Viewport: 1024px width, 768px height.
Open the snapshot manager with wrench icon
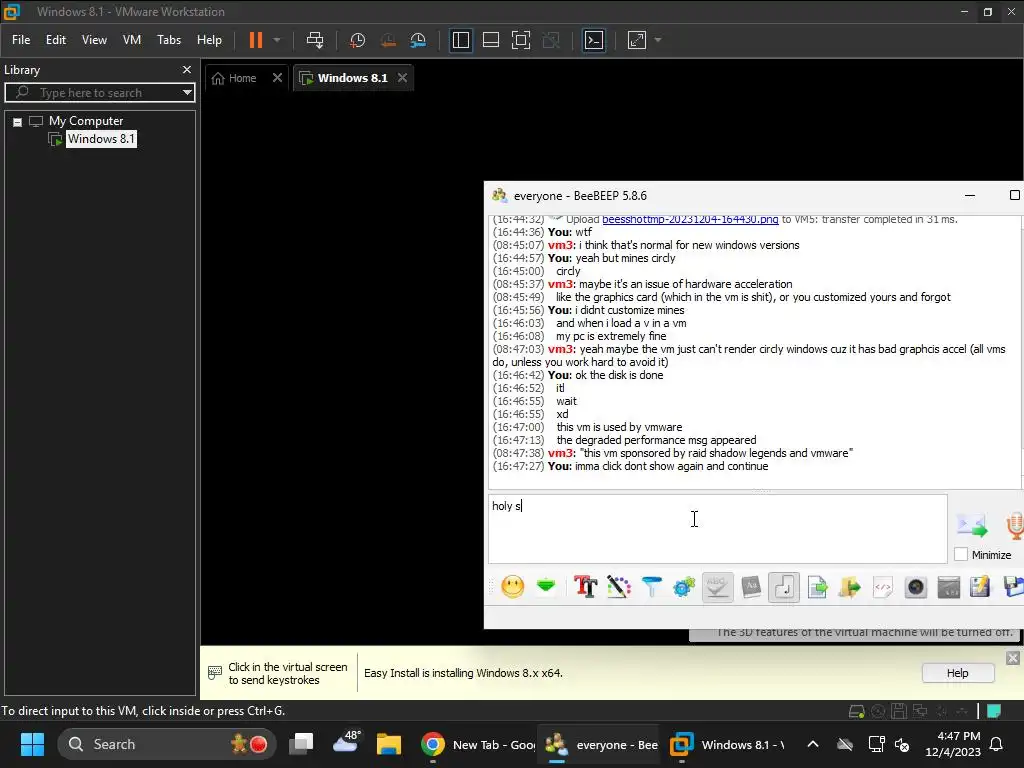418,40
